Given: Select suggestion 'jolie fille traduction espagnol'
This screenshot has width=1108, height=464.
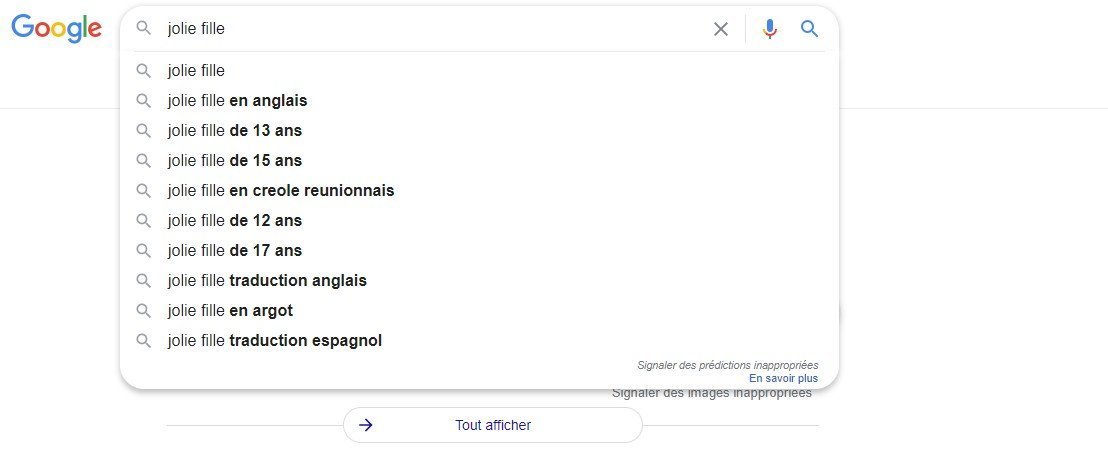Looking at the screenshot, I should pos(480,340).
